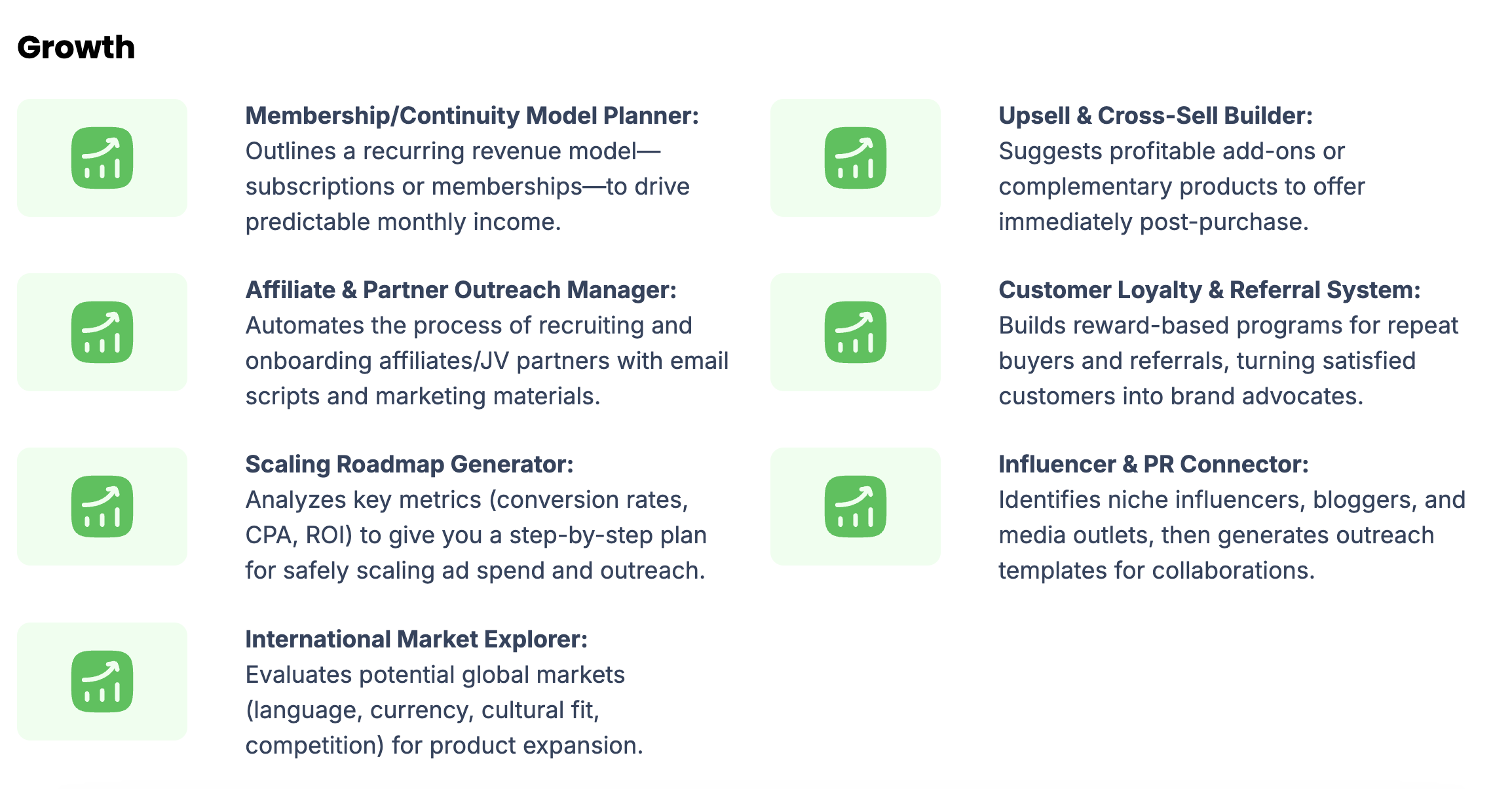1512x789 pixels.
Task: Select the International Market Explorer title
Action: (417, 640)
